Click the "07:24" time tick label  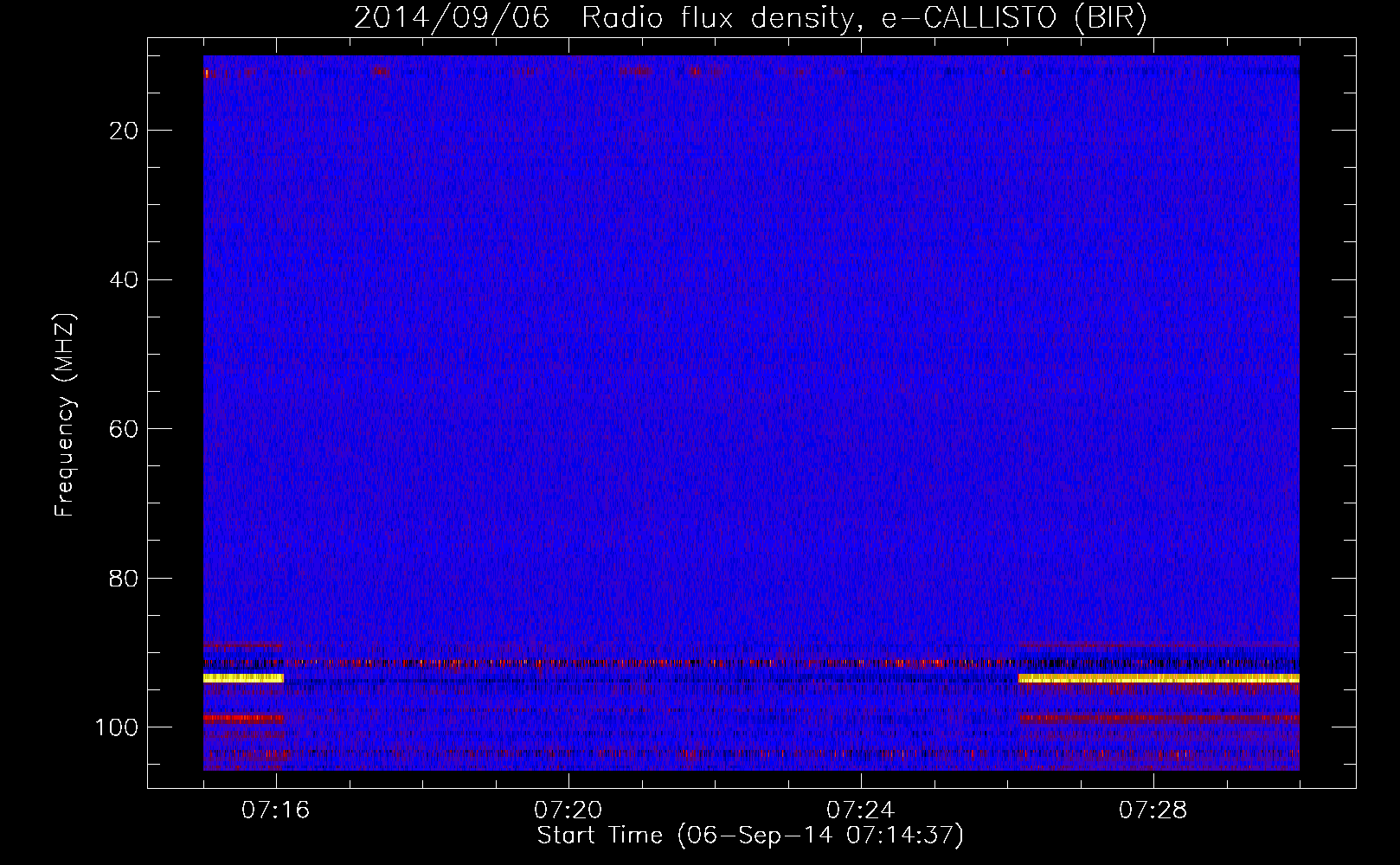tap(861, 811)
